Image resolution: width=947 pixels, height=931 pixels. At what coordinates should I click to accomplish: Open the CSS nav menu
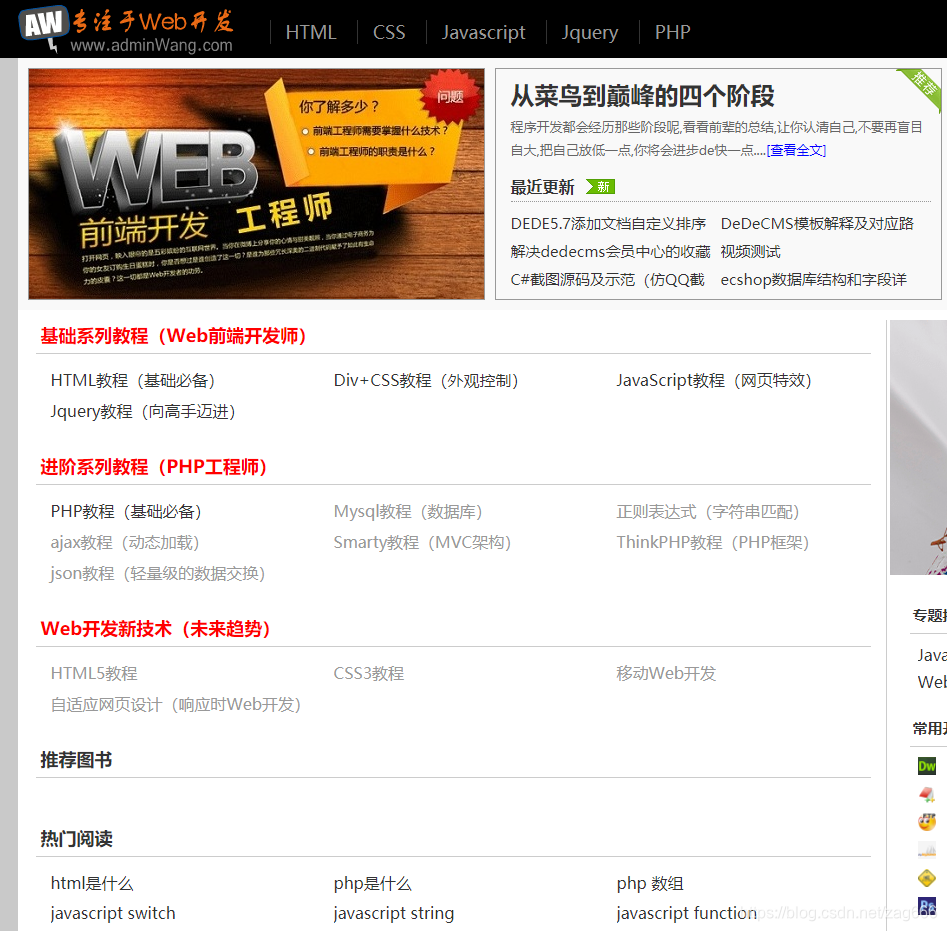pyautogui.click(x=389, y=32)
